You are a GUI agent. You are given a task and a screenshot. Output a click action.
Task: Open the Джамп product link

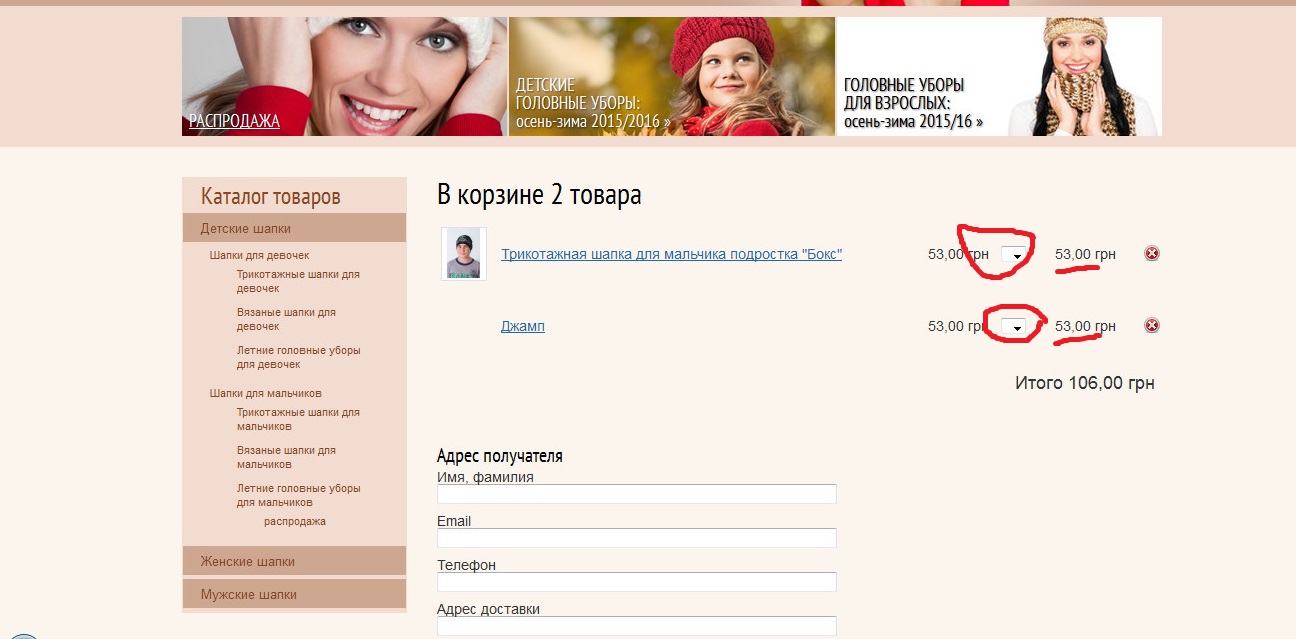(x=522, y=326)
